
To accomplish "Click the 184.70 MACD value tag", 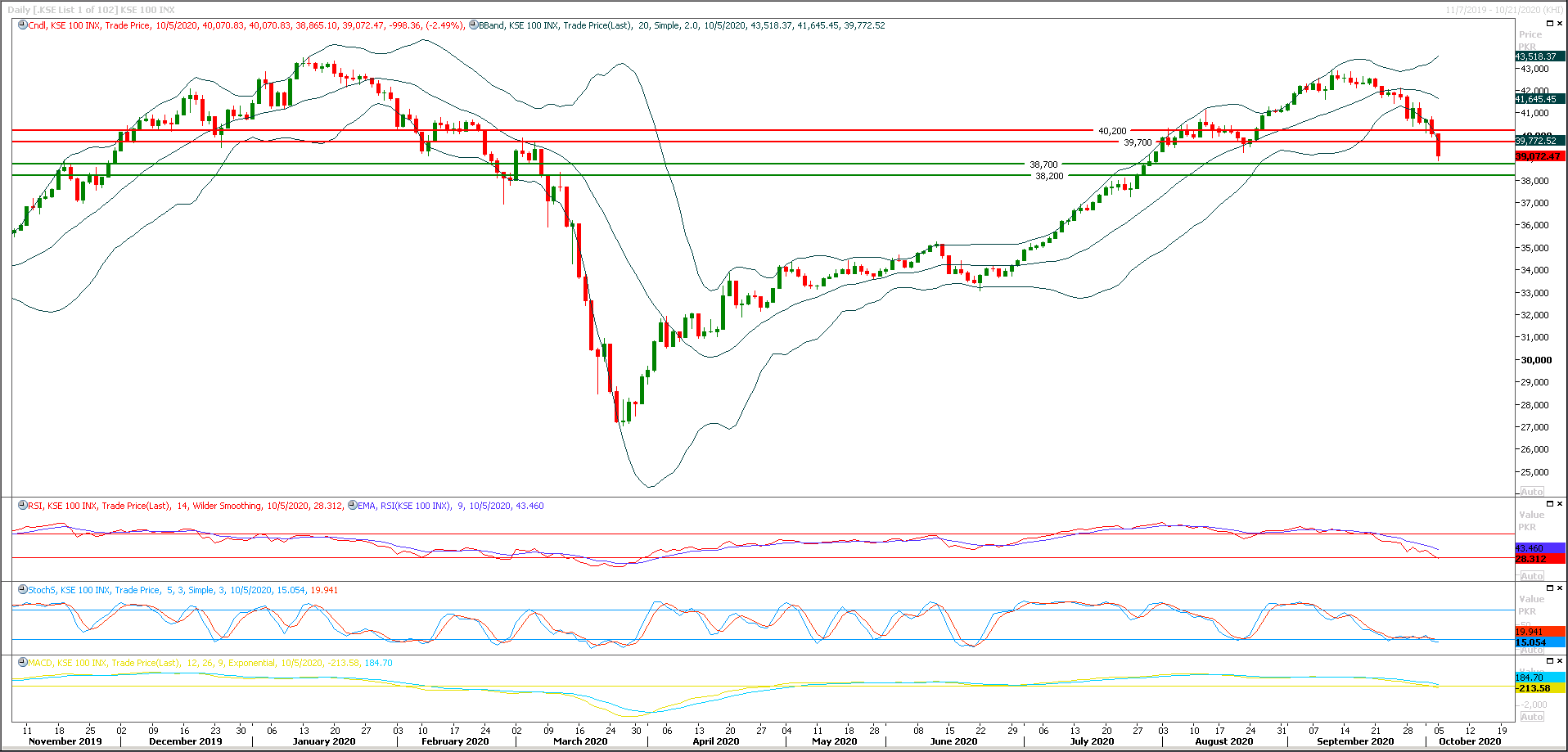I will 1539,678.
